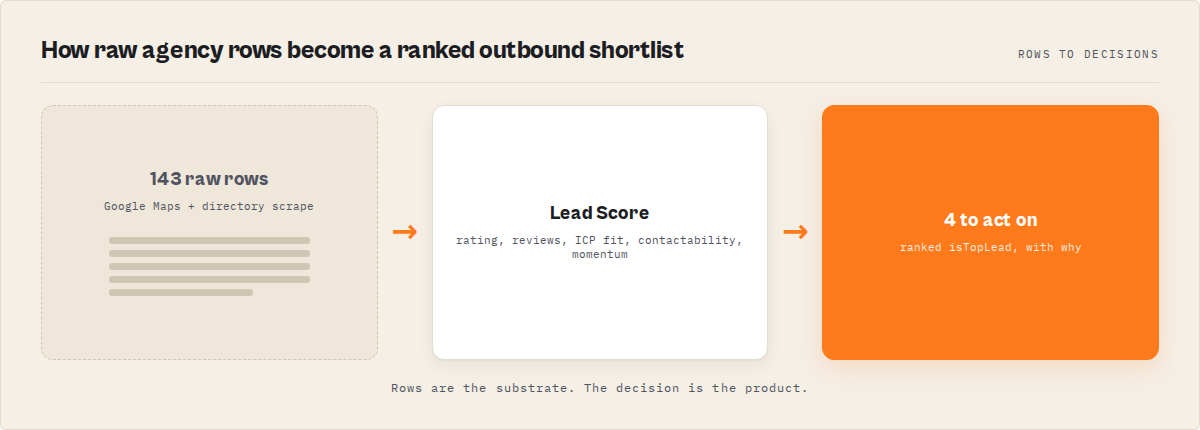Select the top placeholder line in raw rows card
Screen dimensions: 1200x430
pyautogui.click(x=209, y=240)
